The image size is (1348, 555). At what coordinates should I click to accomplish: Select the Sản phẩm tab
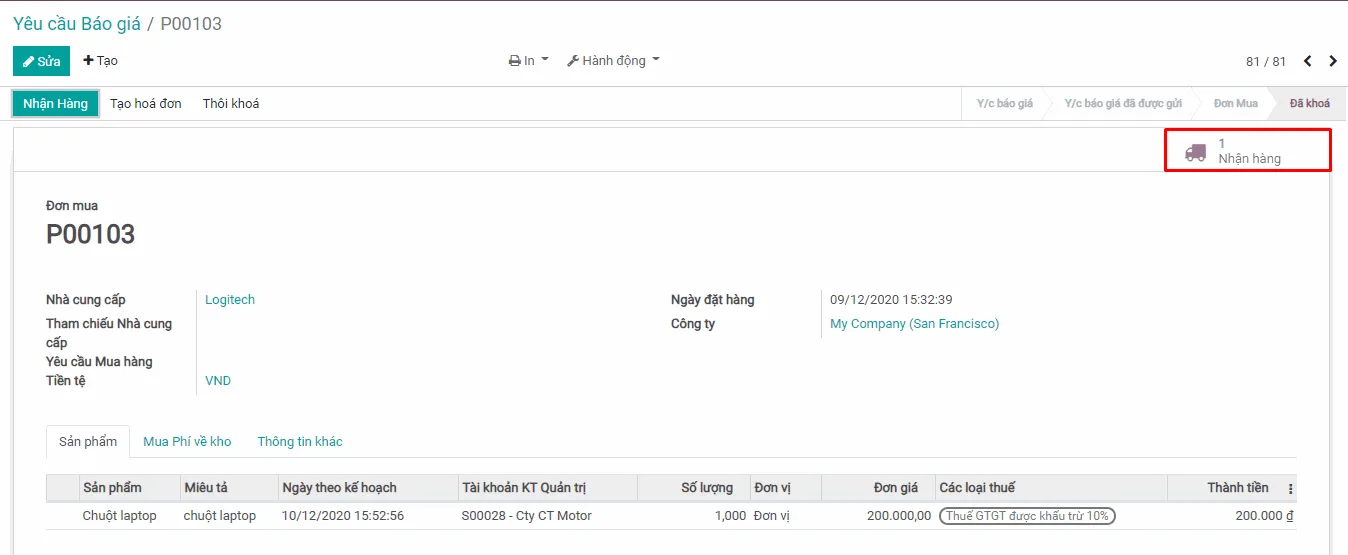tap(88, 442)
